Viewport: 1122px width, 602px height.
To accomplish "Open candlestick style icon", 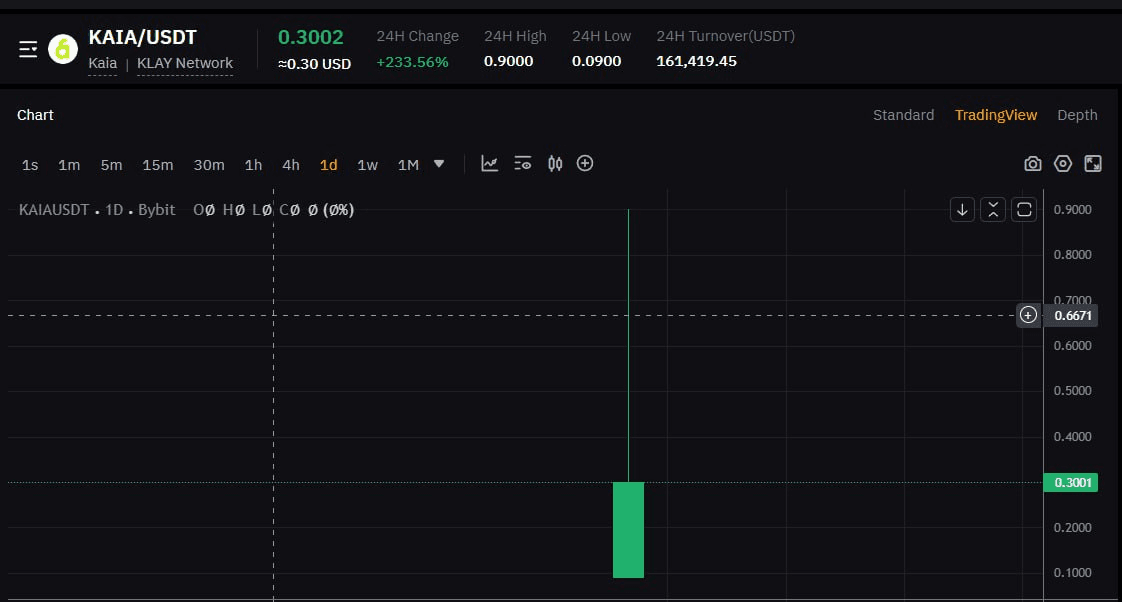I will (x=555, y=164).
